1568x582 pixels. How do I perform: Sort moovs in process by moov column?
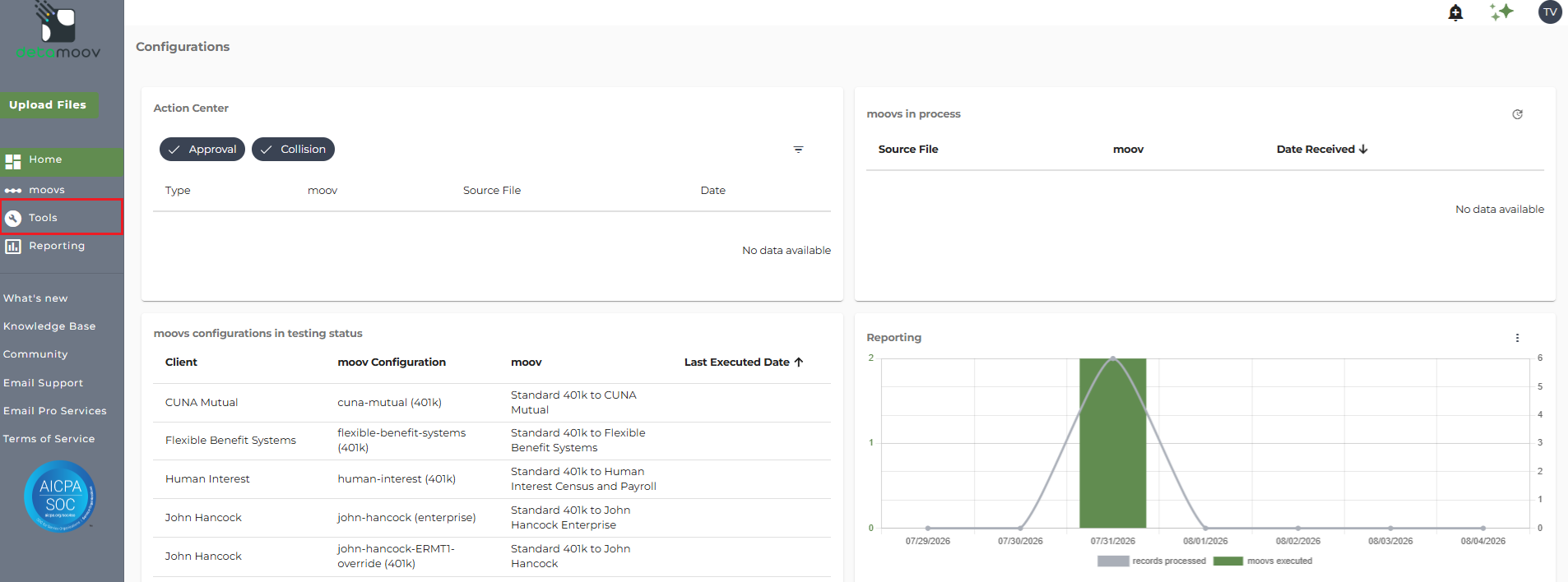pos(1128,150)
